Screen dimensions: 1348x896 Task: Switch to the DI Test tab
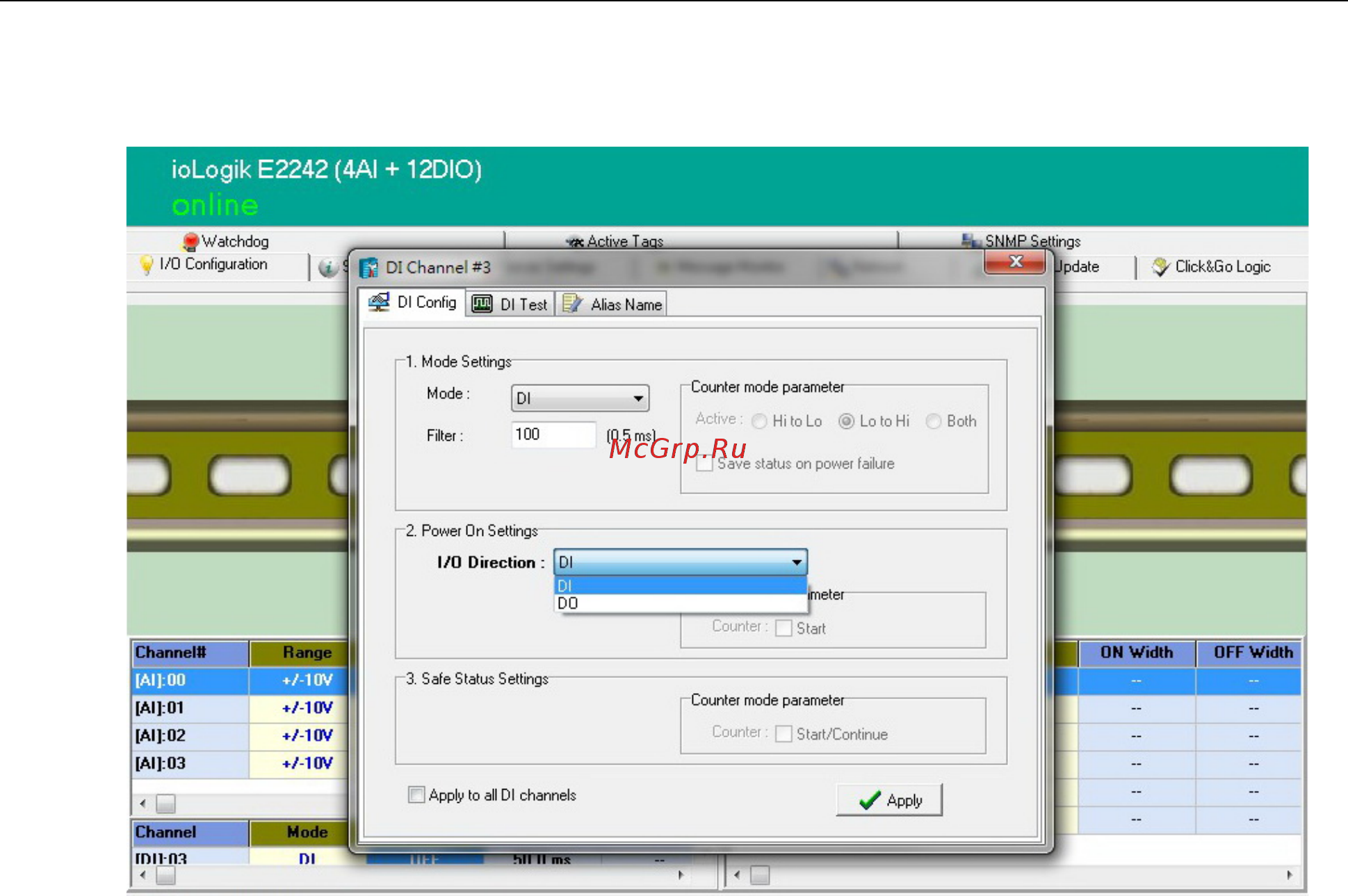pyautogui.click(x=510, y=304)
